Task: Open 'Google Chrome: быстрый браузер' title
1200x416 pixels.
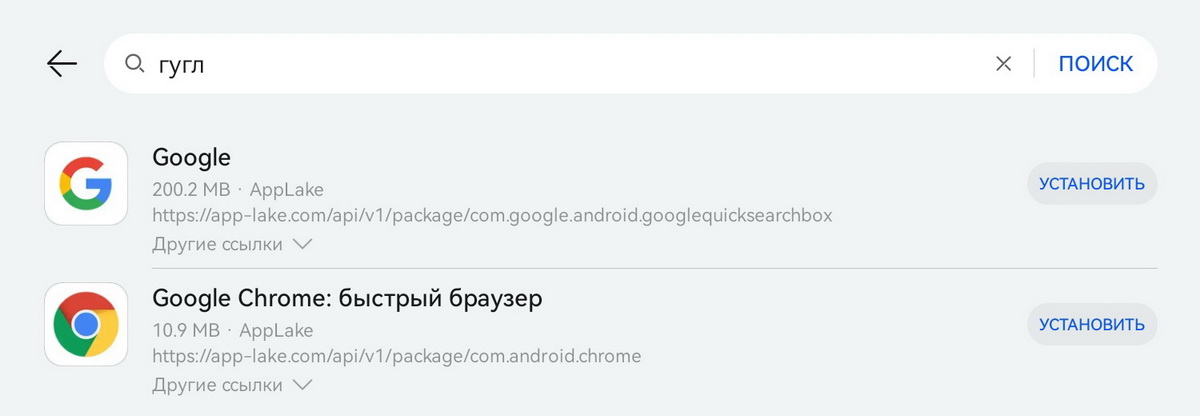Action: click(x=347, y=298)
